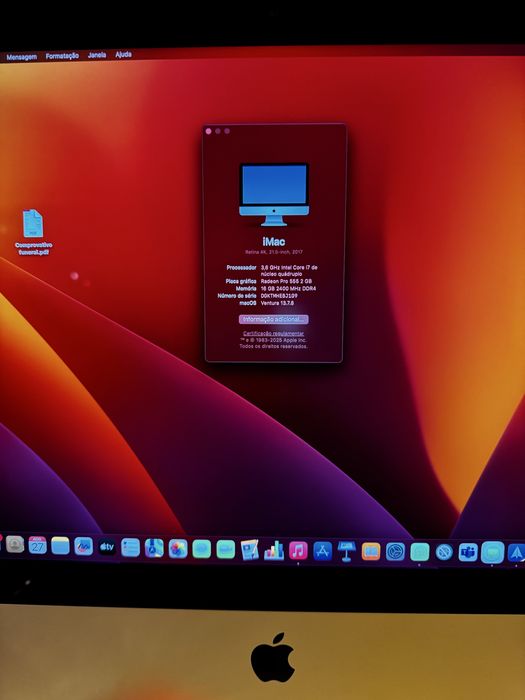This screenshot has width=525, height=700.
Task: Click the Processador label
Action: pos(241,267)
